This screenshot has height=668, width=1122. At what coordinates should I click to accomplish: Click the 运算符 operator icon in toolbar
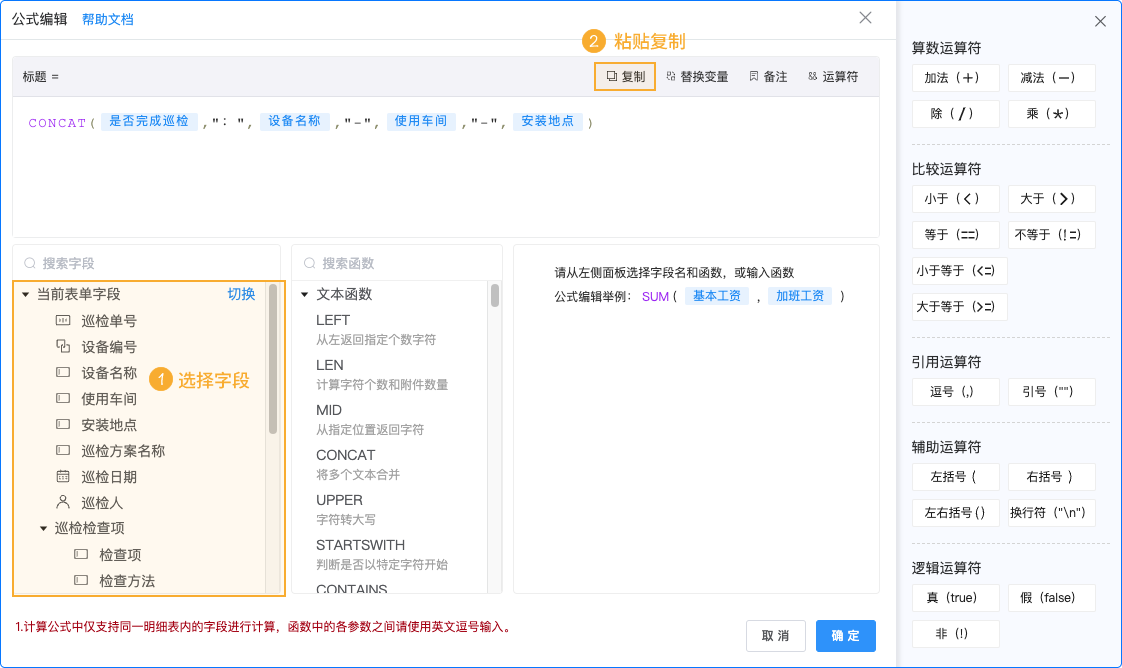pos(810,76)
